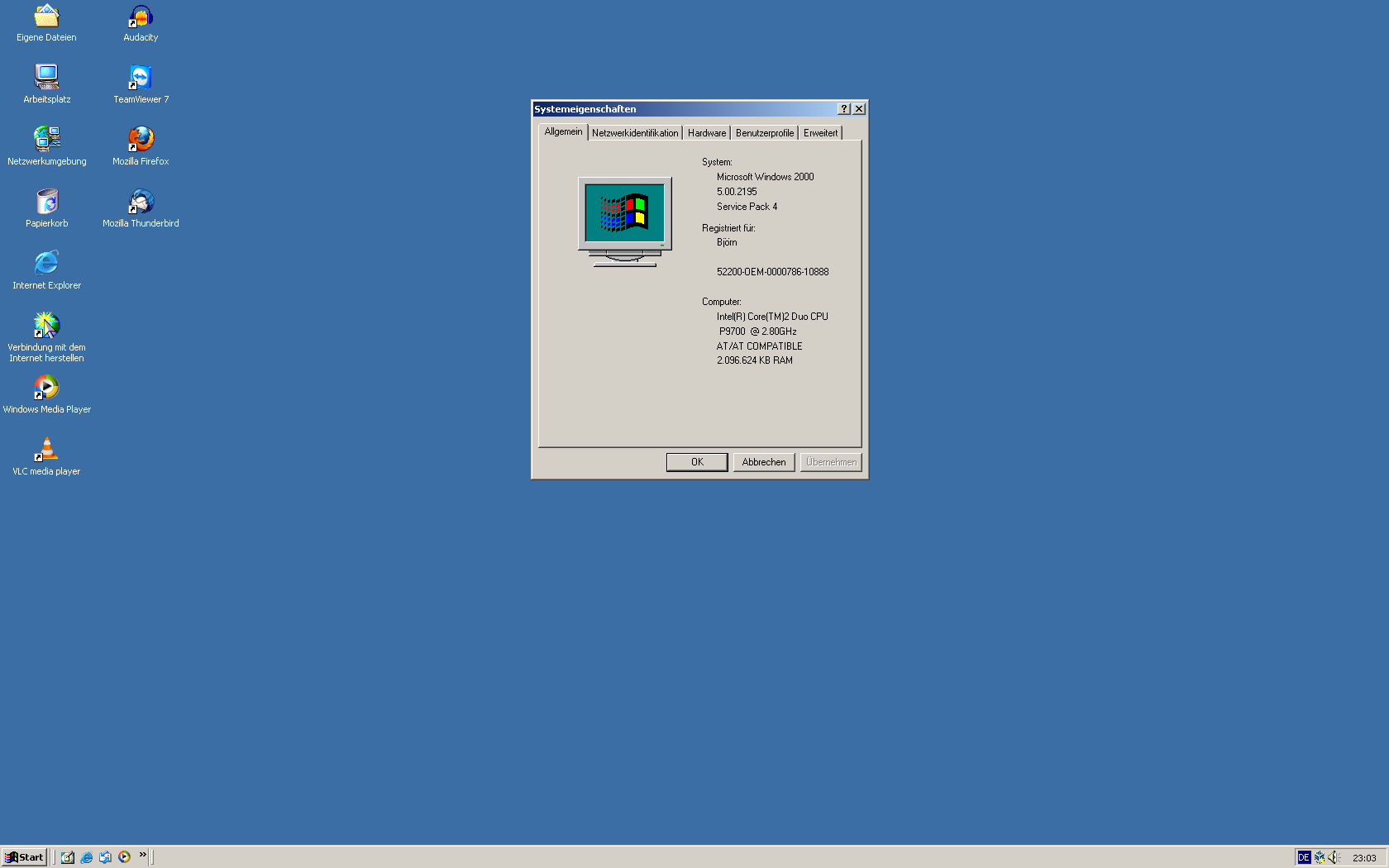Screen dimensions: 1389x868
Task: Open the Audacity desktop shortcut
Action: [x=141, y=17]
